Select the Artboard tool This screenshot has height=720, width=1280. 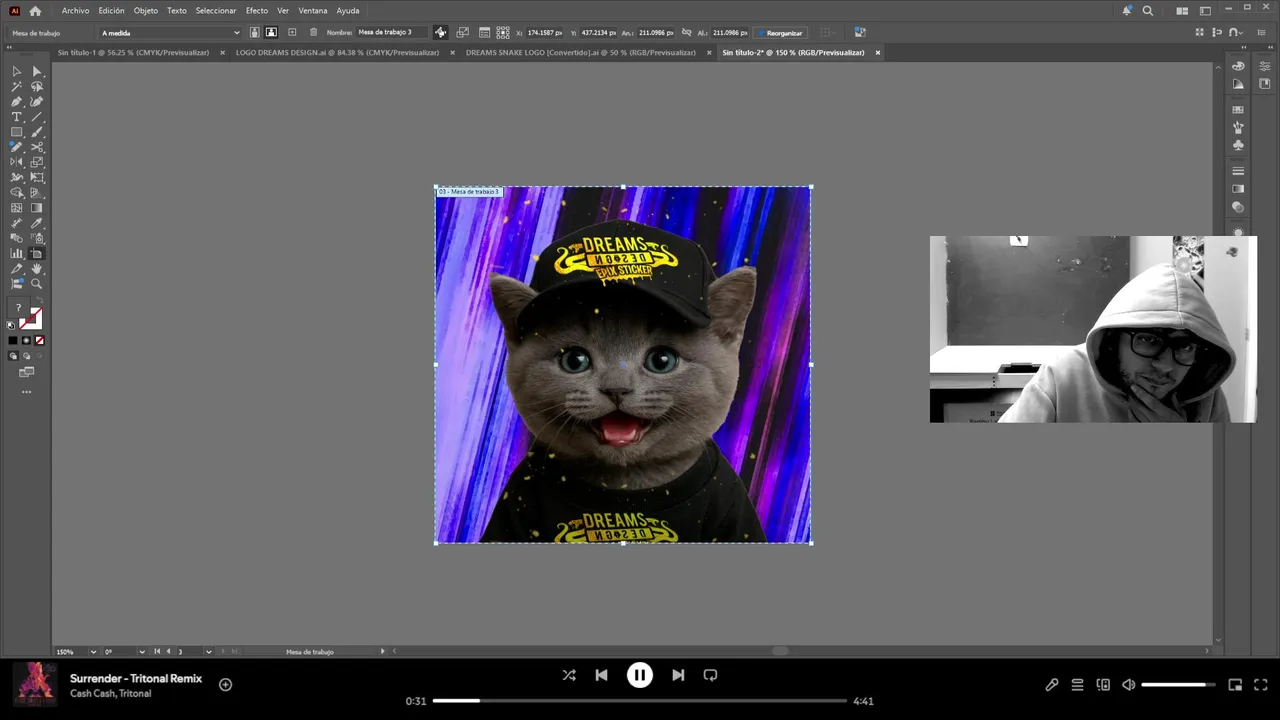coord(37,254)
